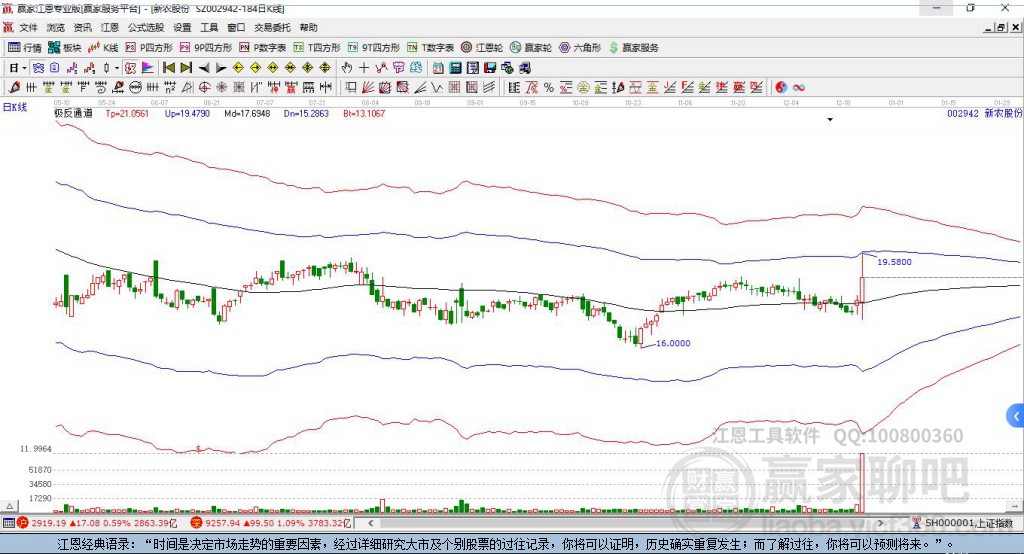Open the 板块 sector view
The width and height of the screenshot is (1024, 554).
pos(65,48)
